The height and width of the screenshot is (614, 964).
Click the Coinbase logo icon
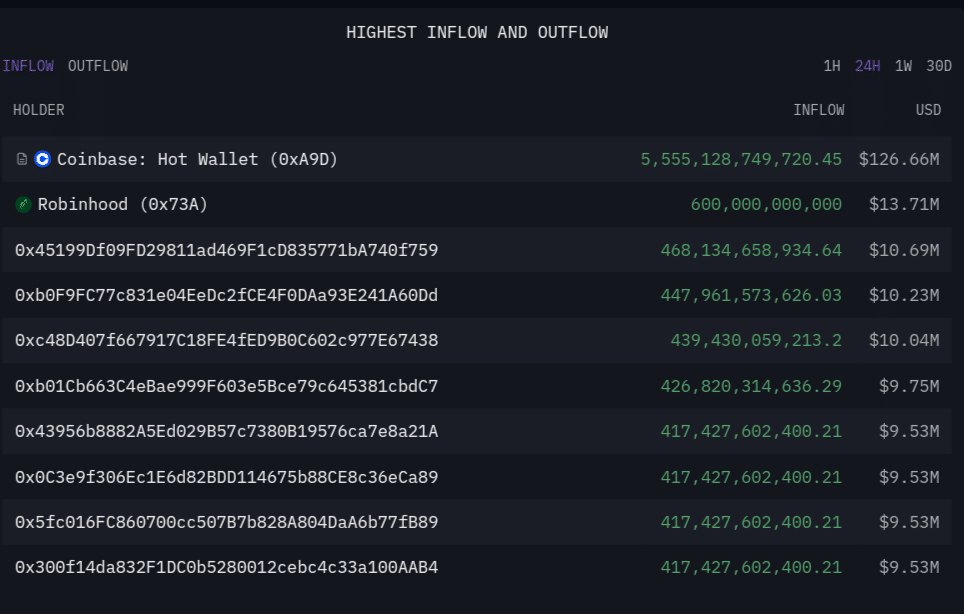[42, 159]
